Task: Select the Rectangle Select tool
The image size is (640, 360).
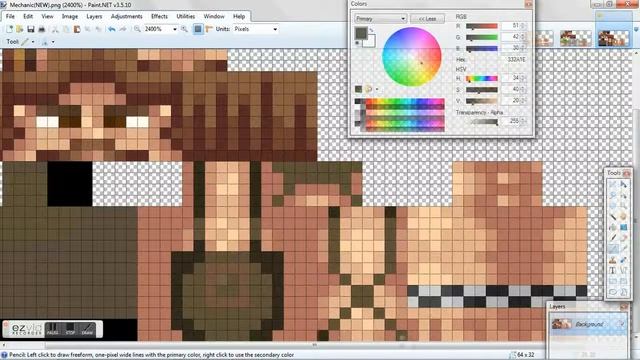Action: 612,185
